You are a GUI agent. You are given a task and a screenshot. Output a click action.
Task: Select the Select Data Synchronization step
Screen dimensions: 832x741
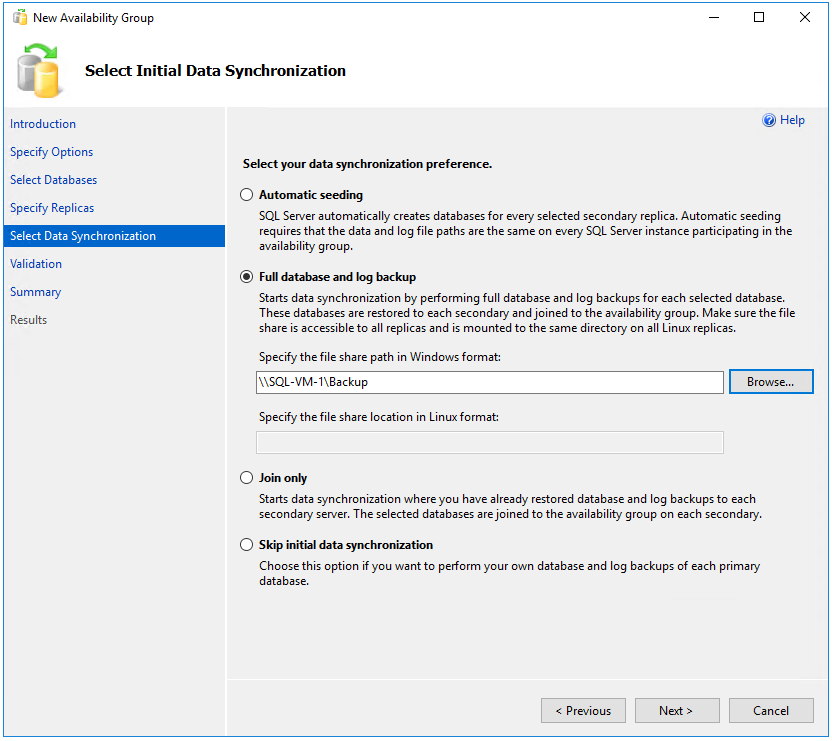[x=82, y=235]
